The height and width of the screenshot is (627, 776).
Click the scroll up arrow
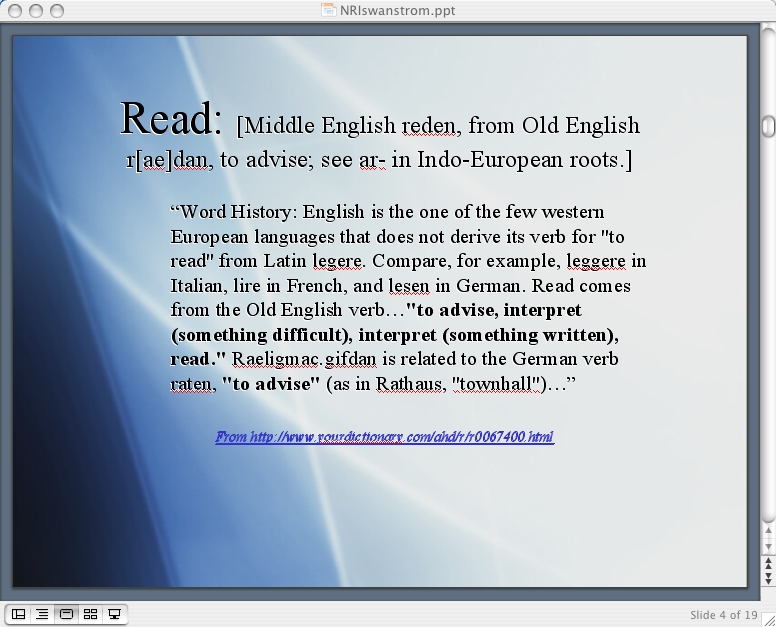coord(769,531)
